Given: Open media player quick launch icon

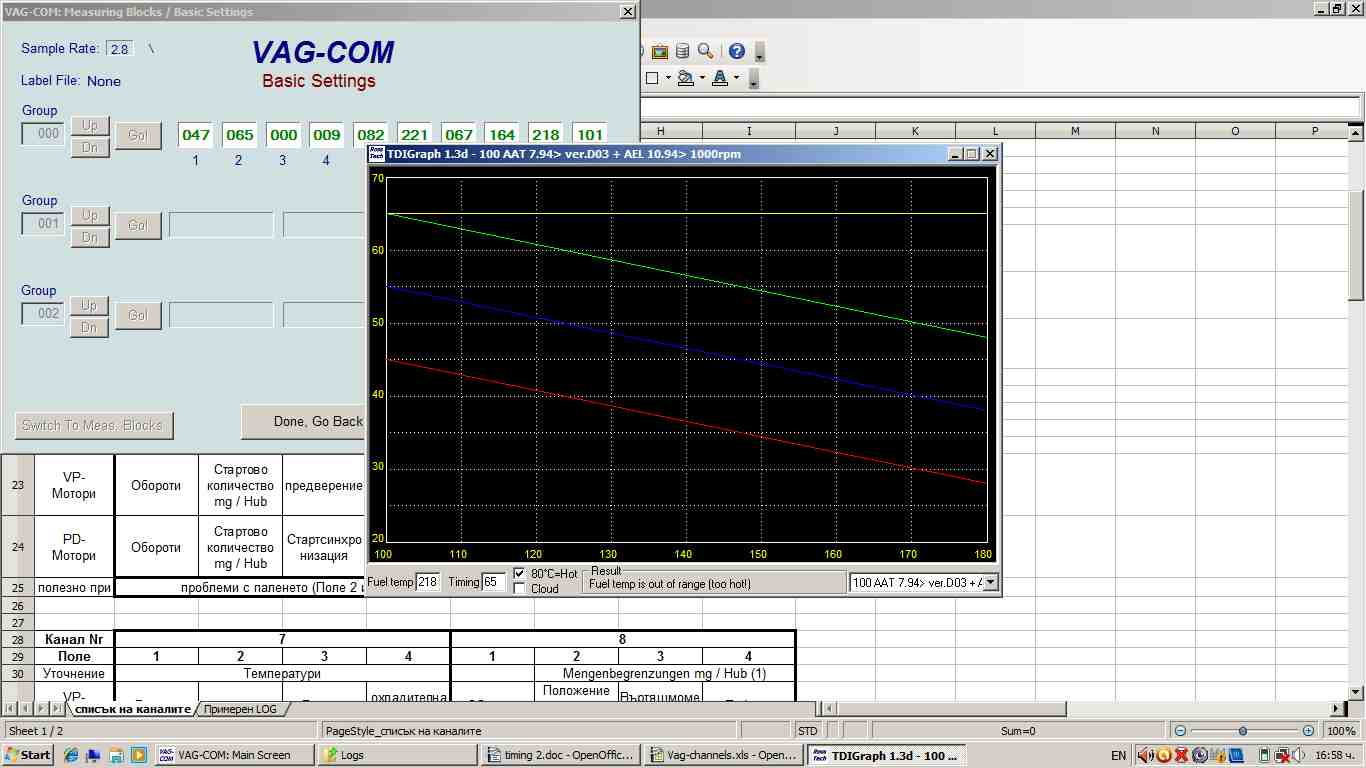Looking at the screenshot, I should click(x=138, y=755).
